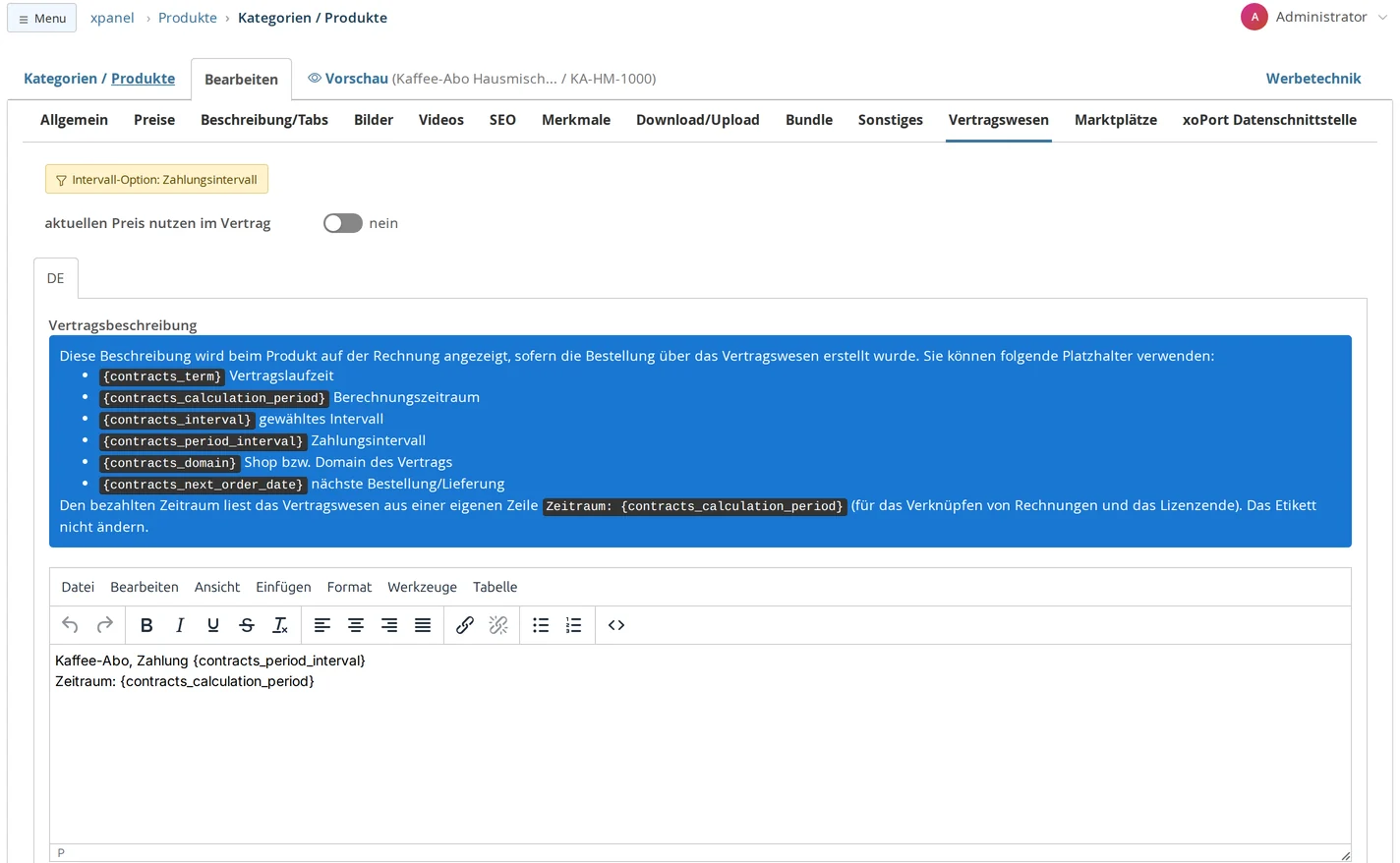
Task: Open the xoPort Datenschnittstelle tab
Action: [x=1269, y=120]
